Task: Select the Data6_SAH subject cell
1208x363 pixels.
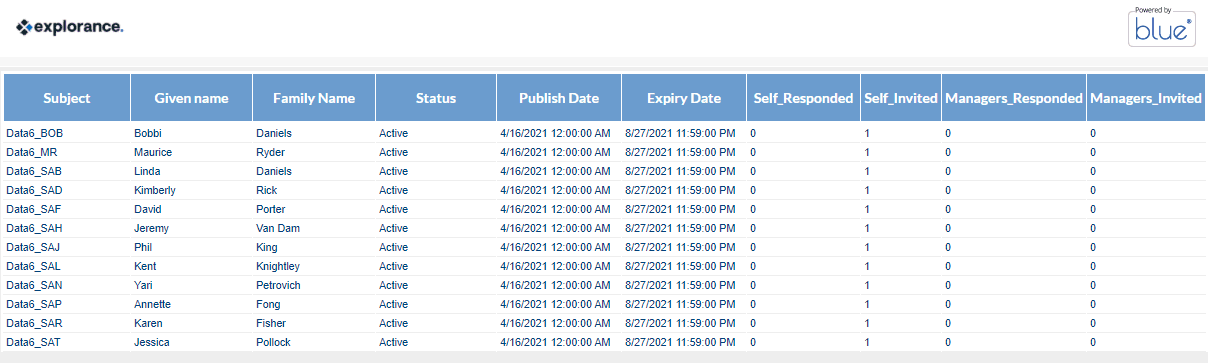Action: [x=35, y=228]
